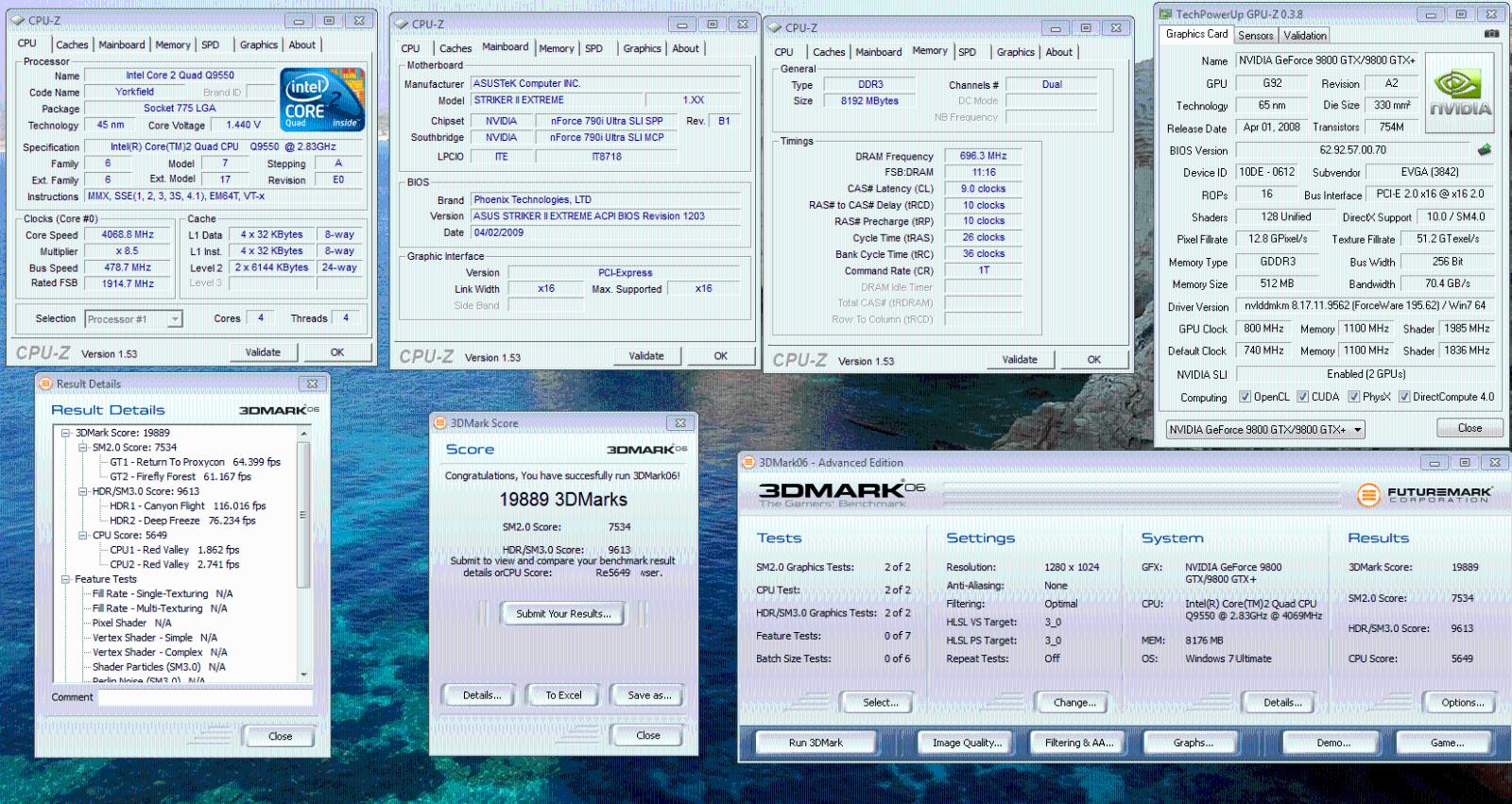Click Validate in CPU-Z Memory window

1020,360
